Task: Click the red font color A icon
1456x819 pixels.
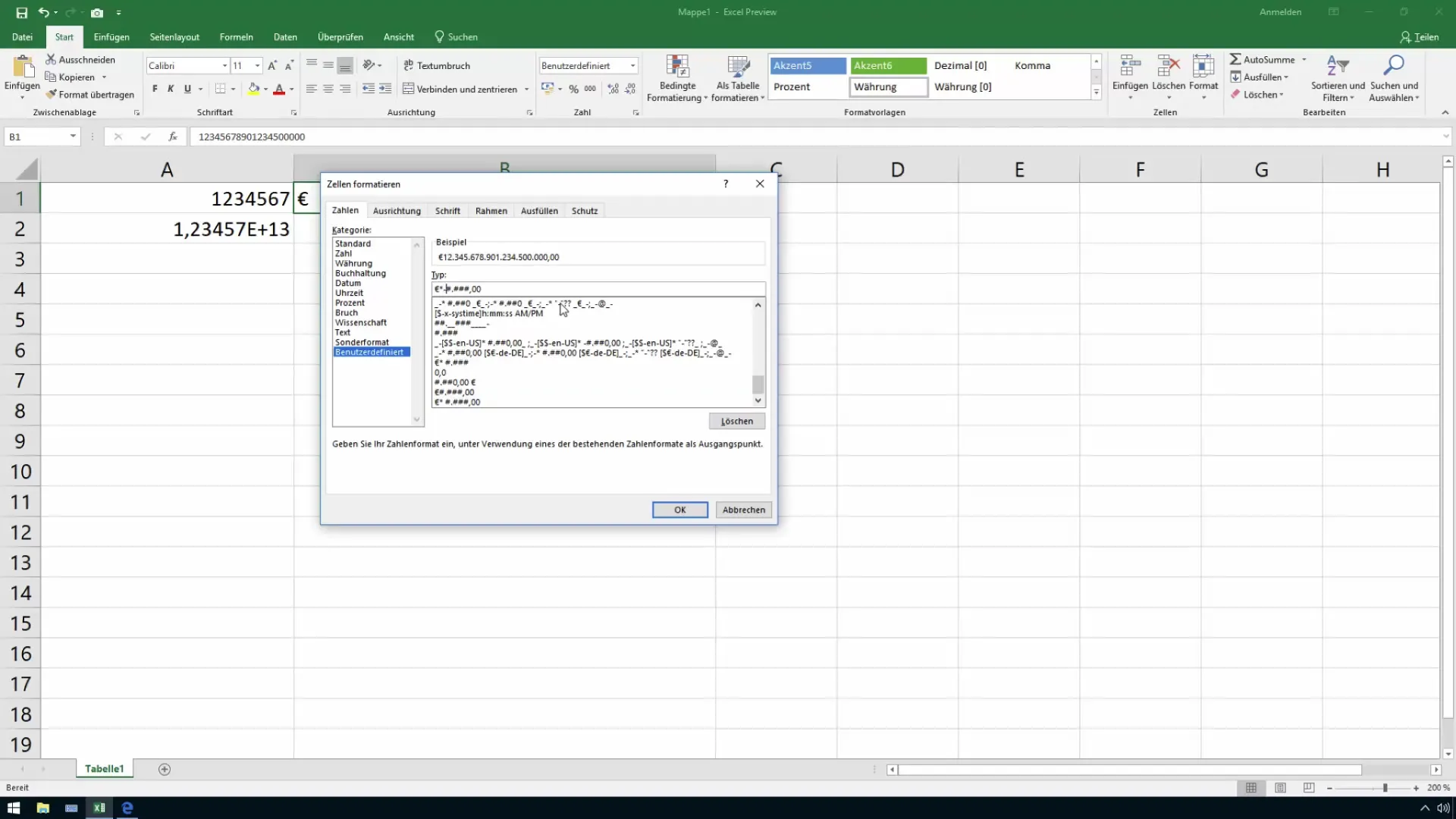Action: (279, 89)
